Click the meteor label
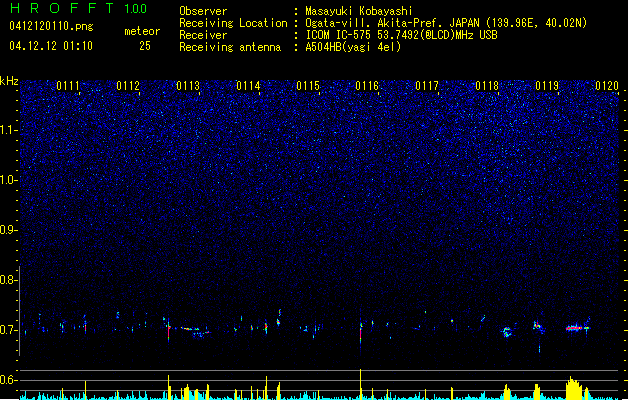Viewport: 629px width, 400px height. [142, 31]
